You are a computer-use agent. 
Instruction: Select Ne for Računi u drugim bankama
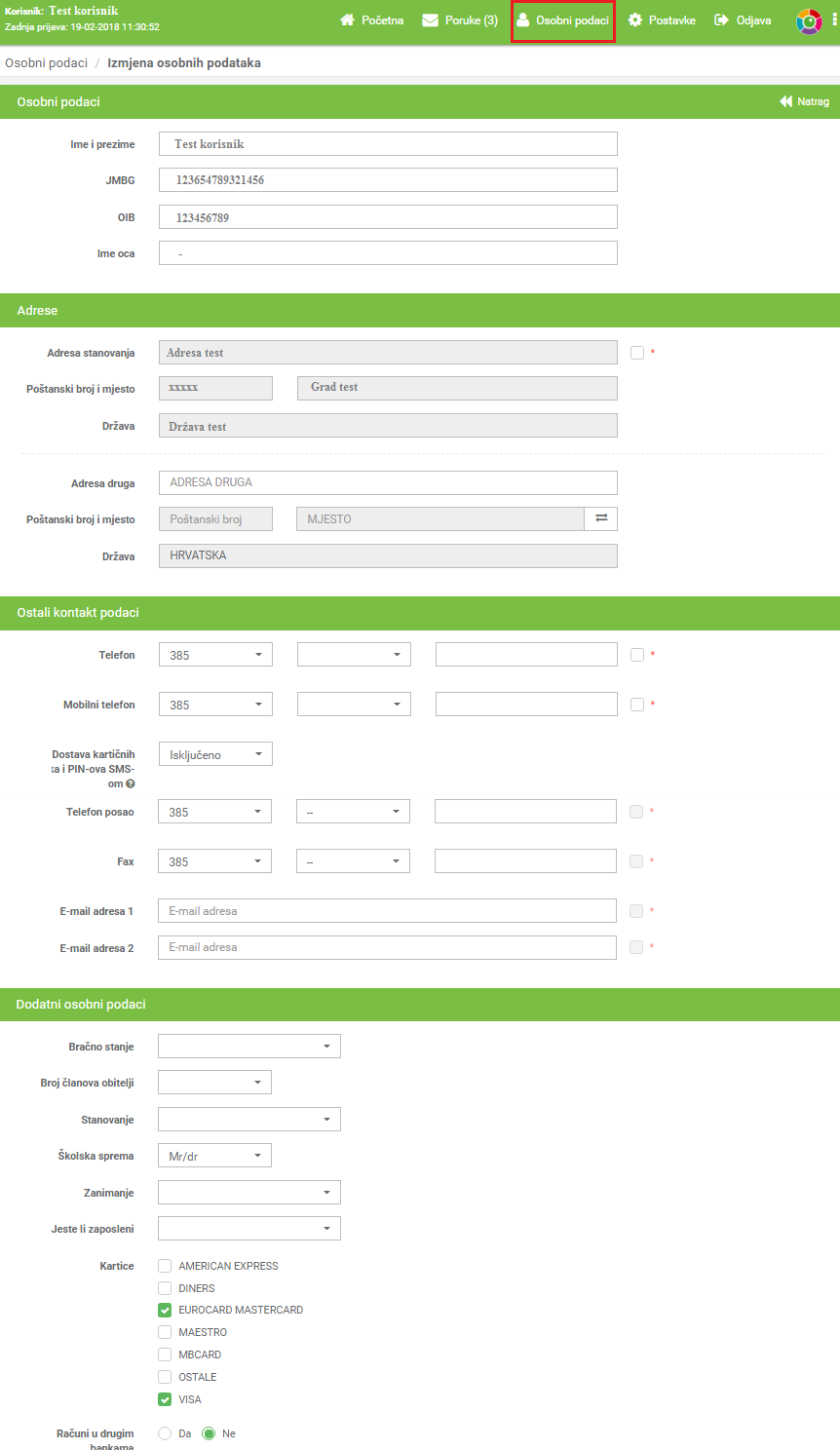[209, 1433]
